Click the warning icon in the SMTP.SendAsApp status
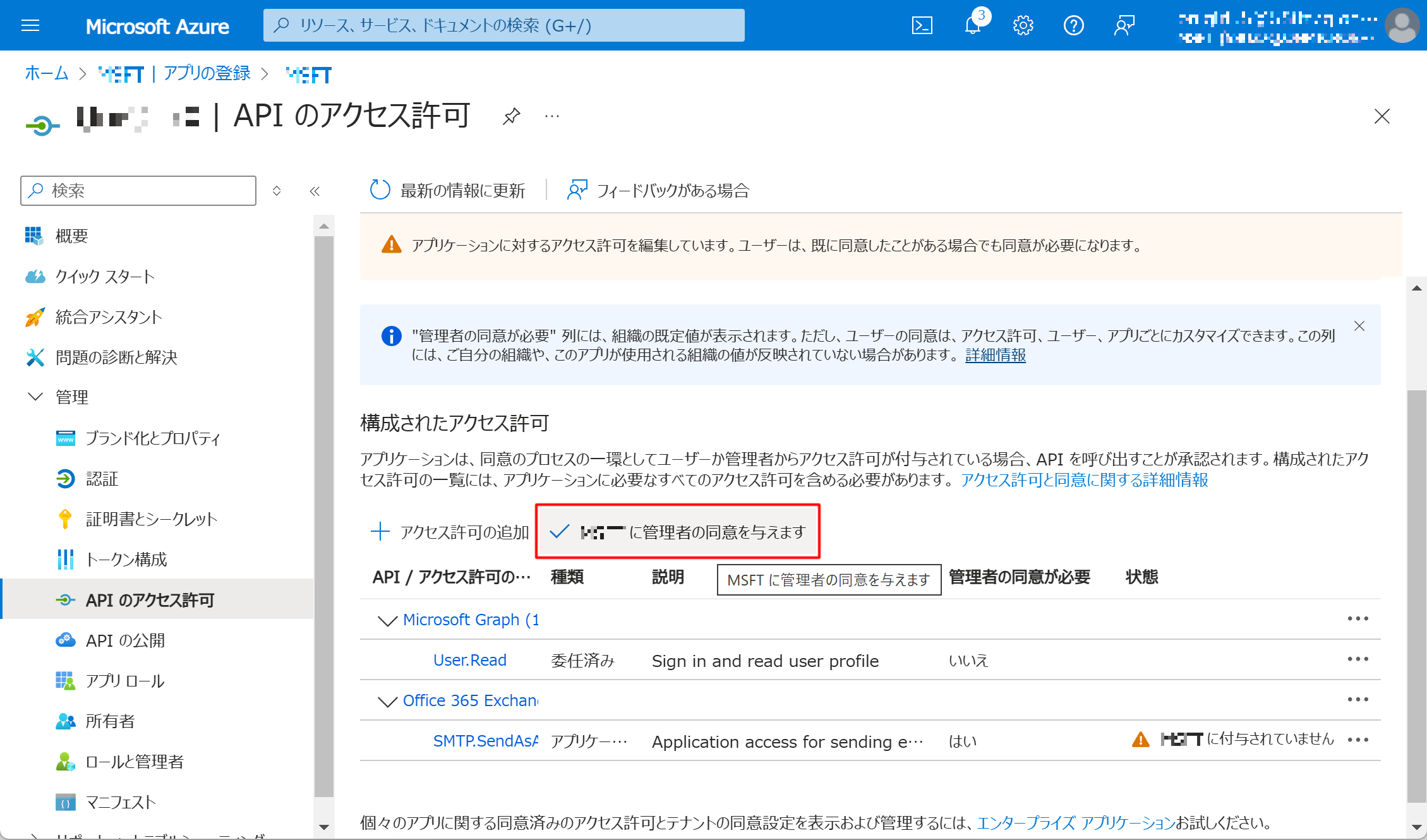The width and height of the screenshot is (1427, 840). click(x=1140, y=739)
